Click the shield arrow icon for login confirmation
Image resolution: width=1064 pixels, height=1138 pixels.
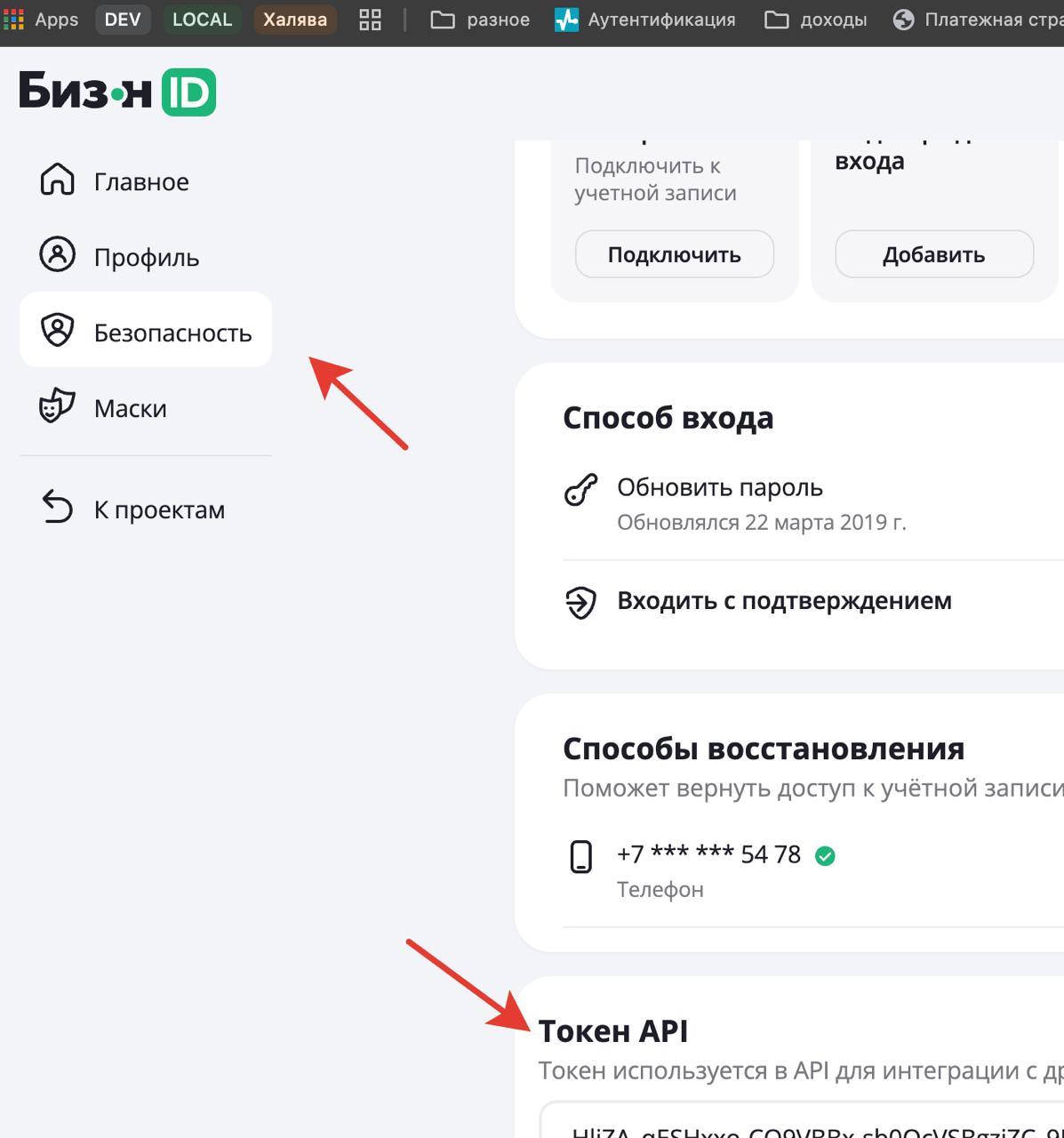coord(580,603)
